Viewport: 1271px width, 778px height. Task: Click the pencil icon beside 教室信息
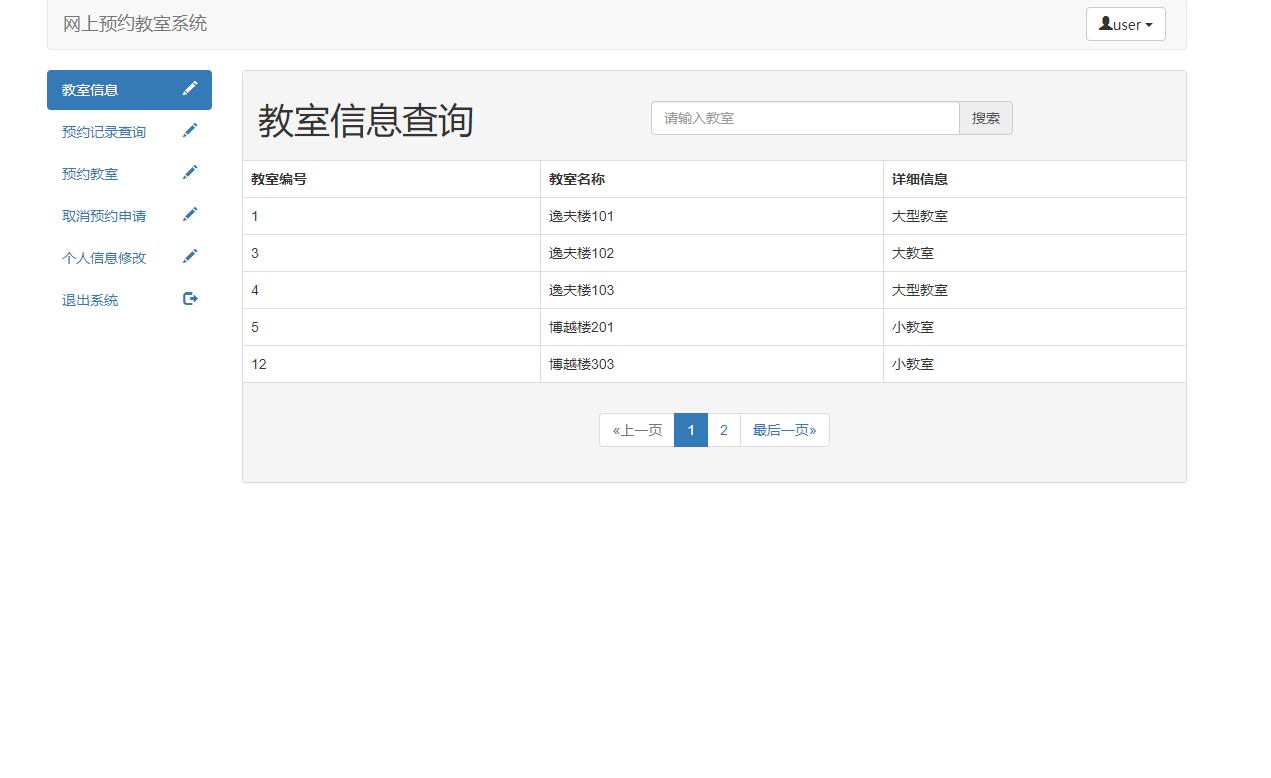(x=190, y=88)
